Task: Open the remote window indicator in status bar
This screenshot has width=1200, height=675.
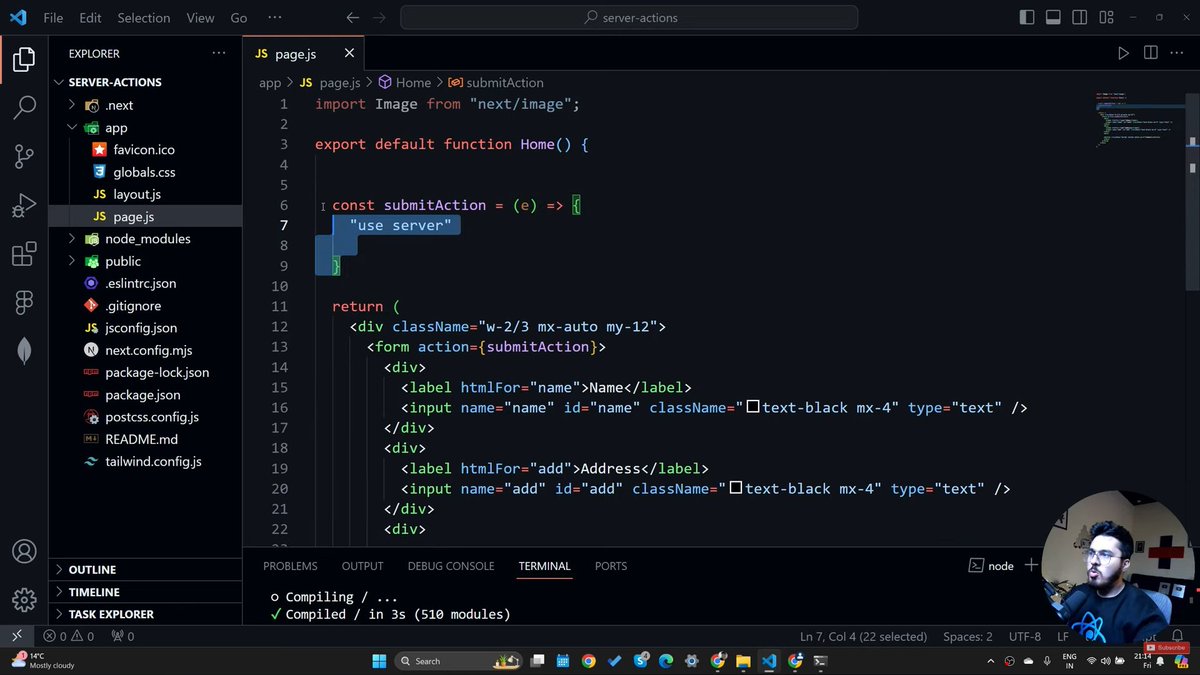Action: 16,636
